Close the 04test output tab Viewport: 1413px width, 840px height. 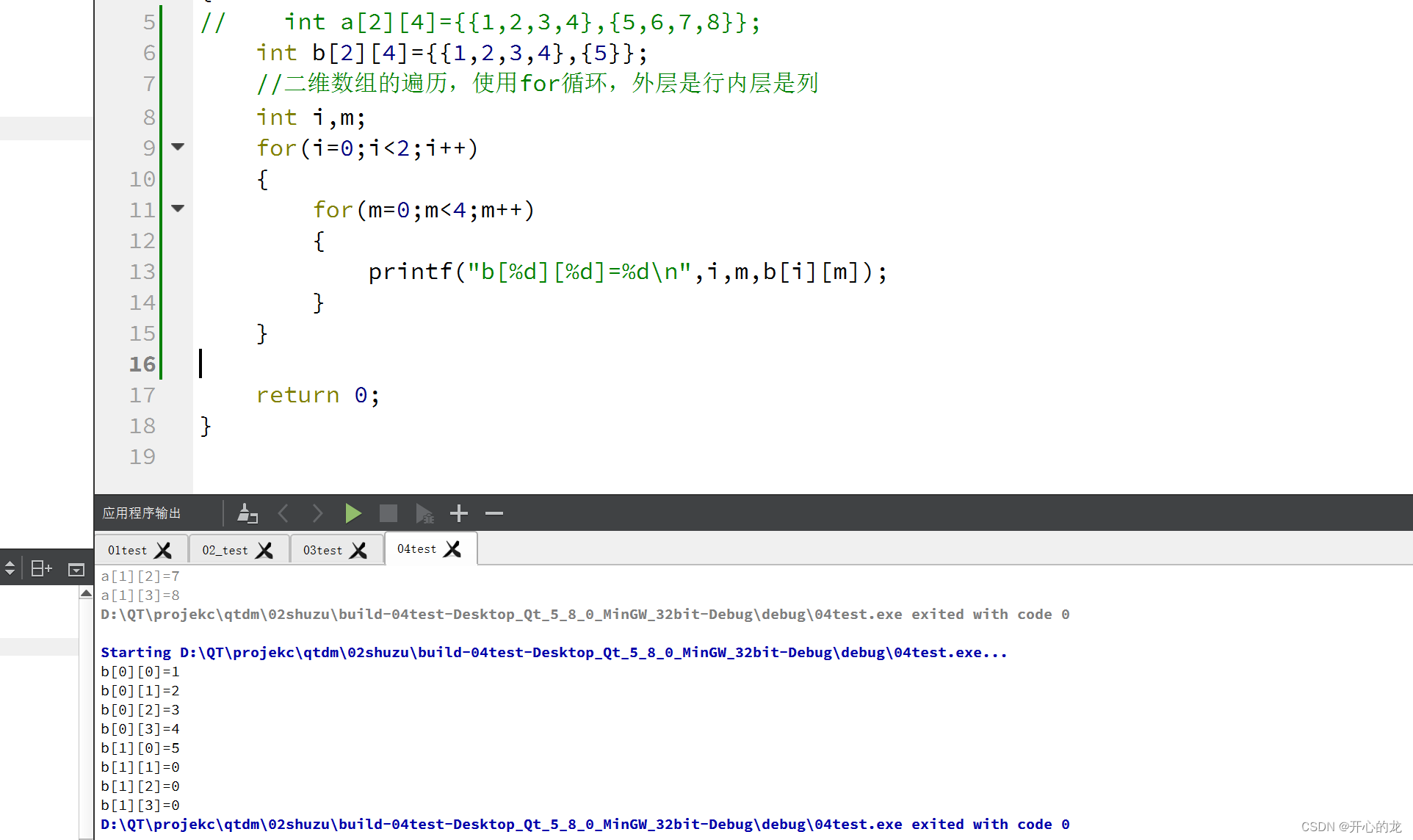click(x=453, y=548)
